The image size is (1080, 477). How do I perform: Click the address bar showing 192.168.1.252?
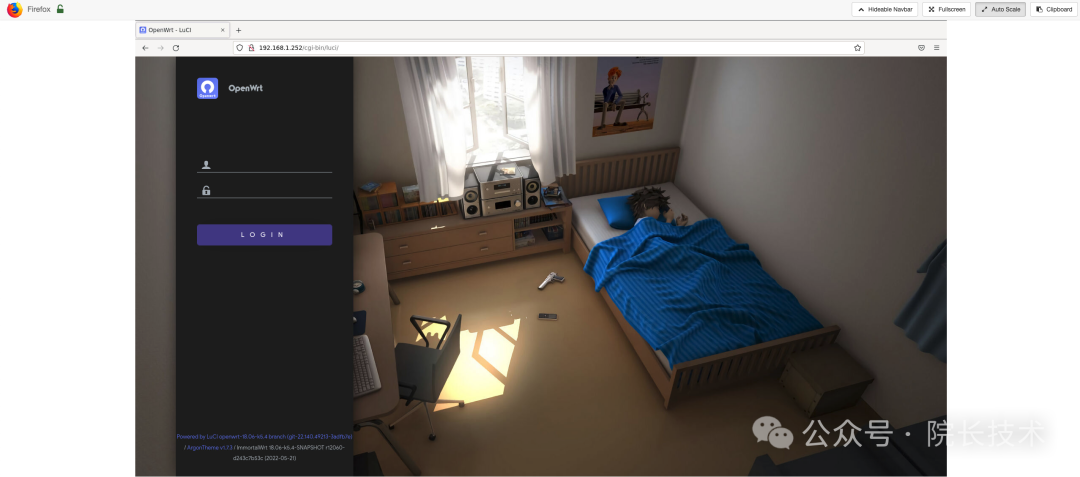pyautogui.click(x=549, y=48)
